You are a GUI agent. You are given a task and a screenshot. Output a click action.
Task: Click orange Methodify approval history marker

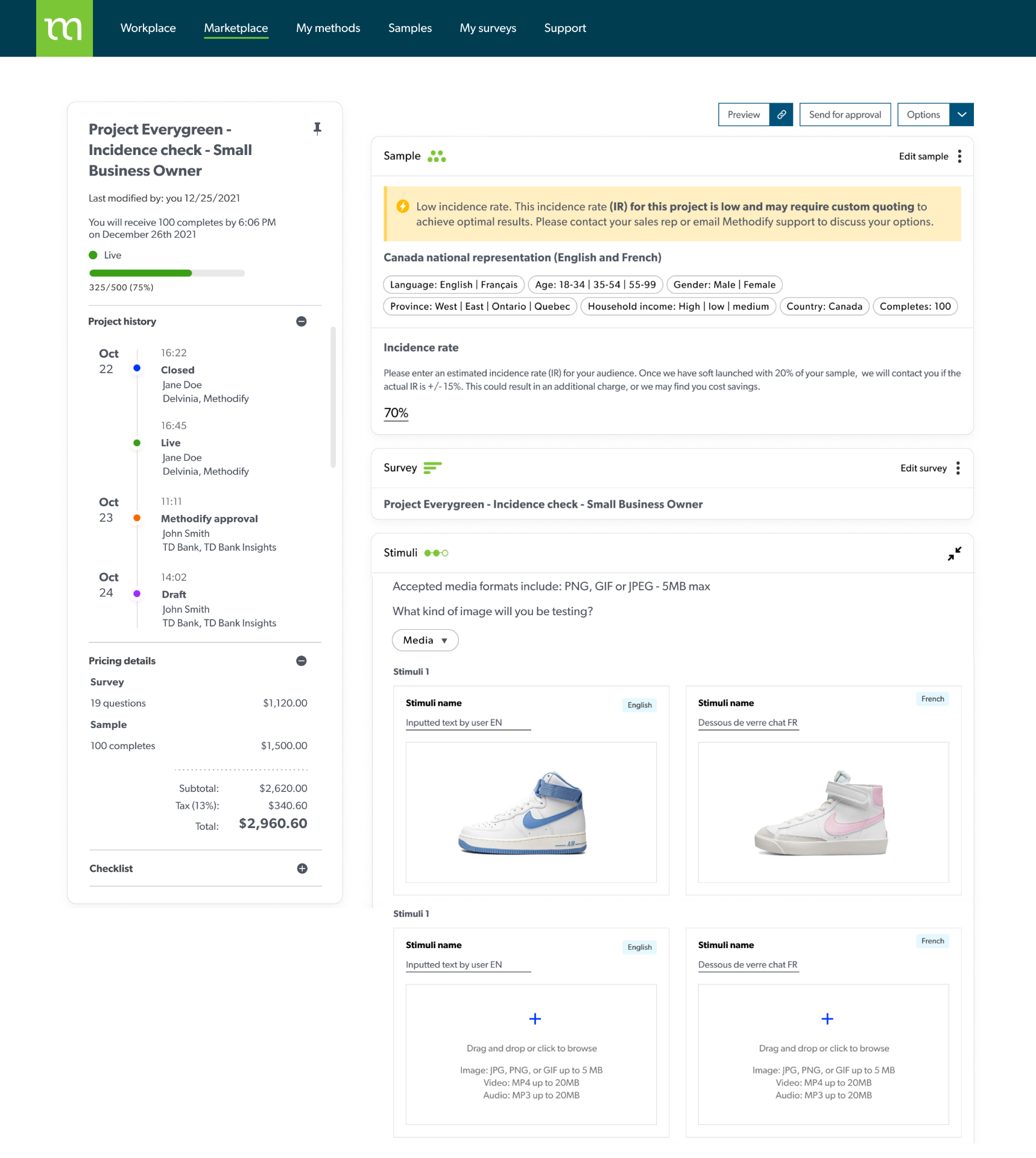137,518
